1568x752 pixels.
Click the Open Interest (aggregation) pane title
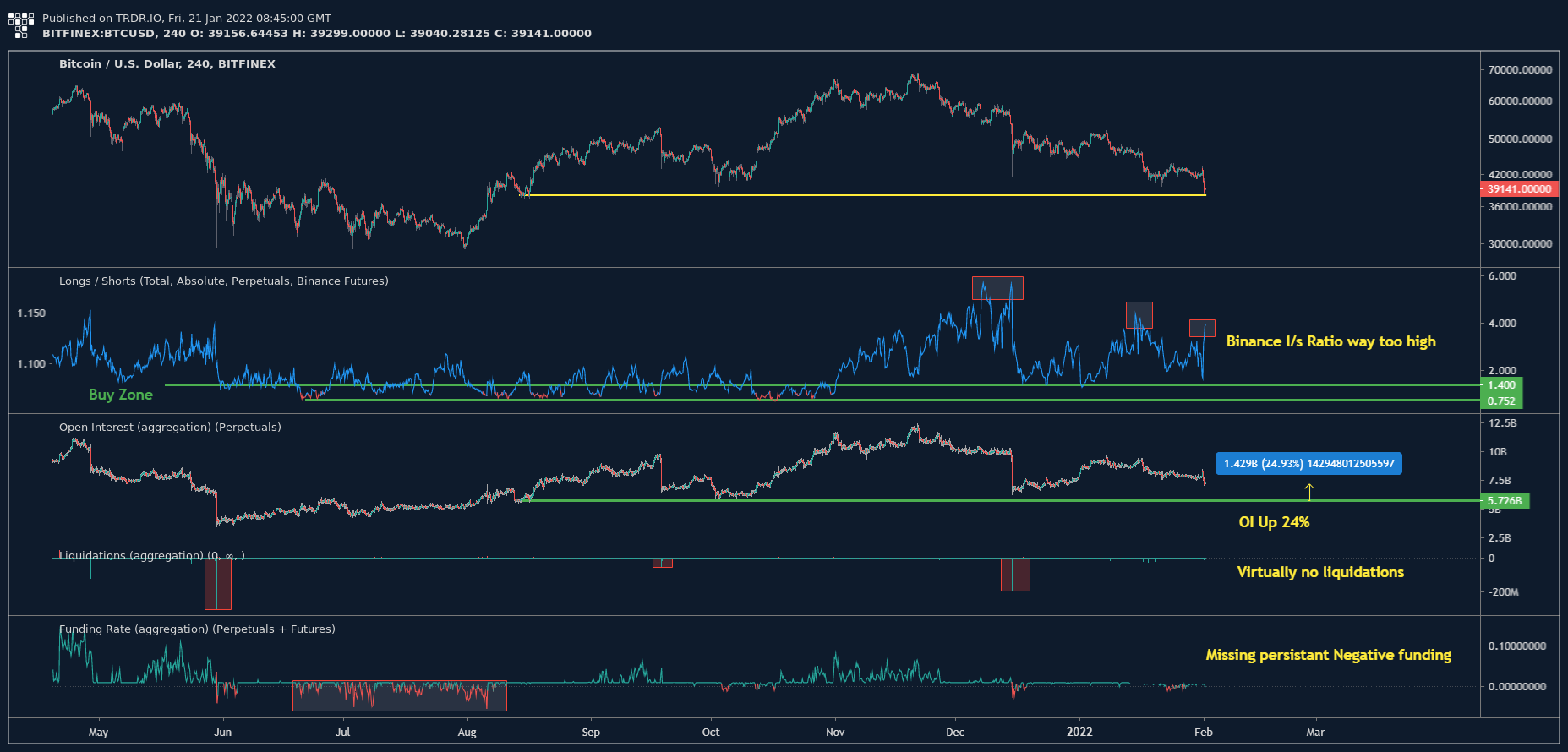tap(170, 428)
